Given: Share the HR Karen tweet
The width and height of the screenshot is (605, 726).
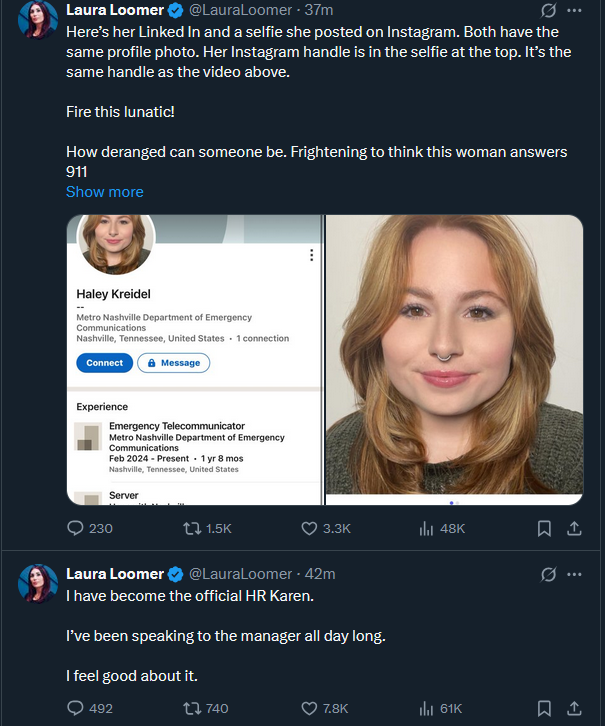Looking at the screenshot, I should pyautogui.click(x=574, y=708).
